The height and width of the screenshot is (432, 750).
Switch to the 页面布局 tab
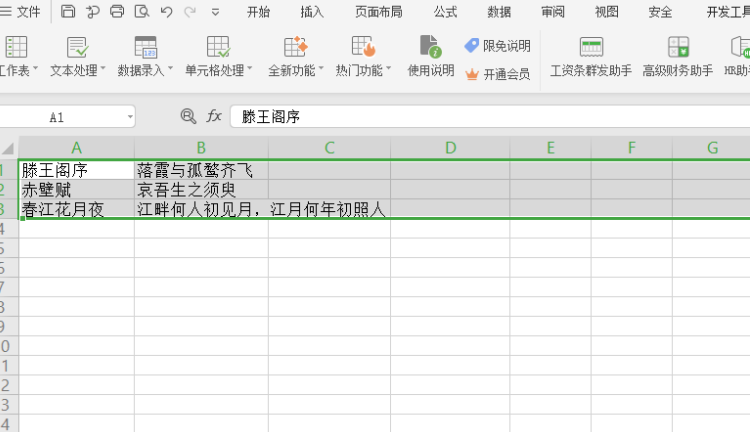378,12
